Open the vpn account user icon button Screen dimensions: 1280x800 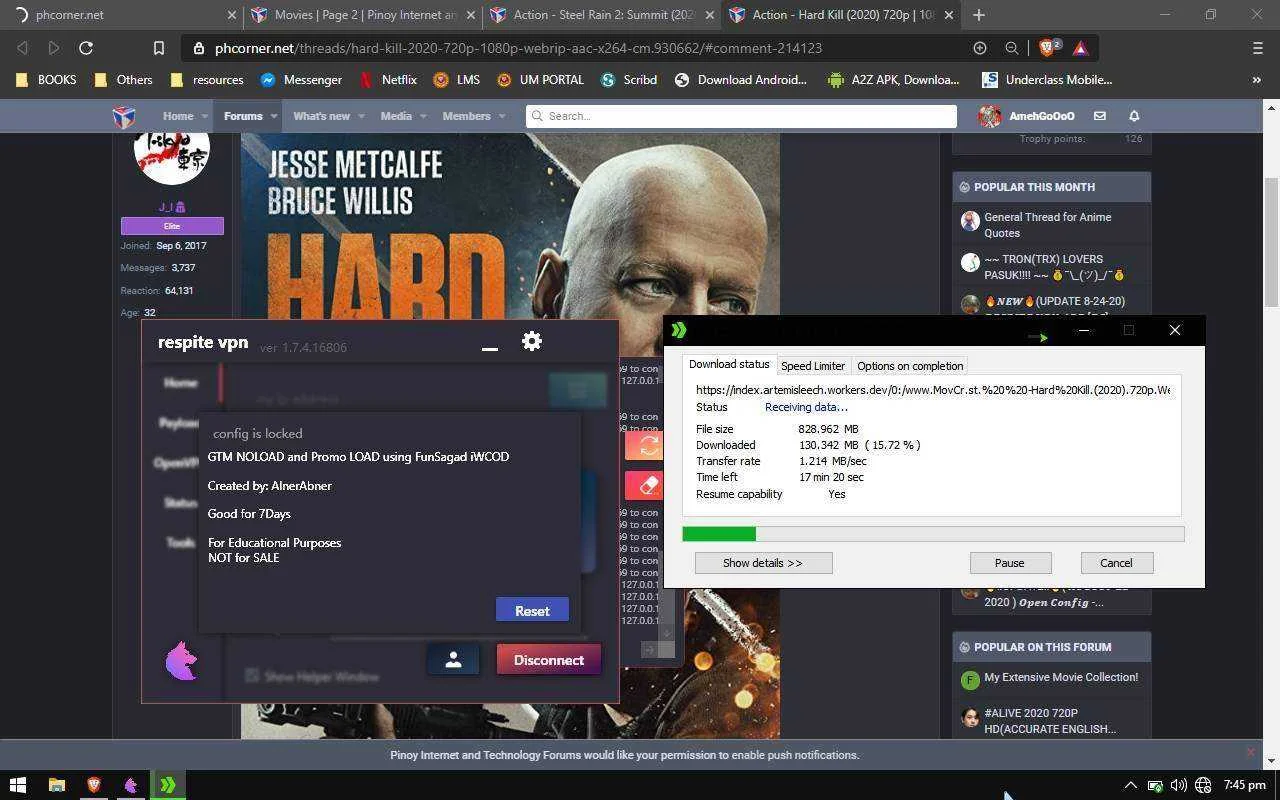453,660
